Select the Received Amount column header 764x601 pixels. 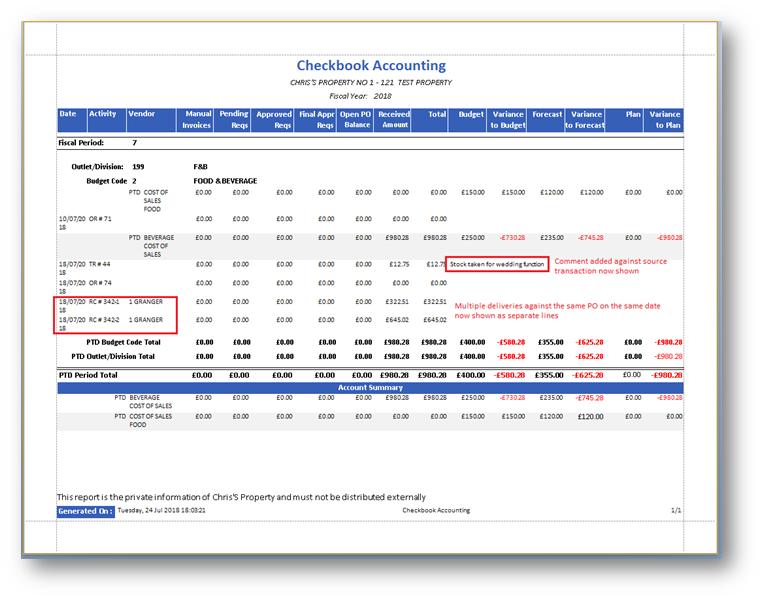[x=394, y=120]
